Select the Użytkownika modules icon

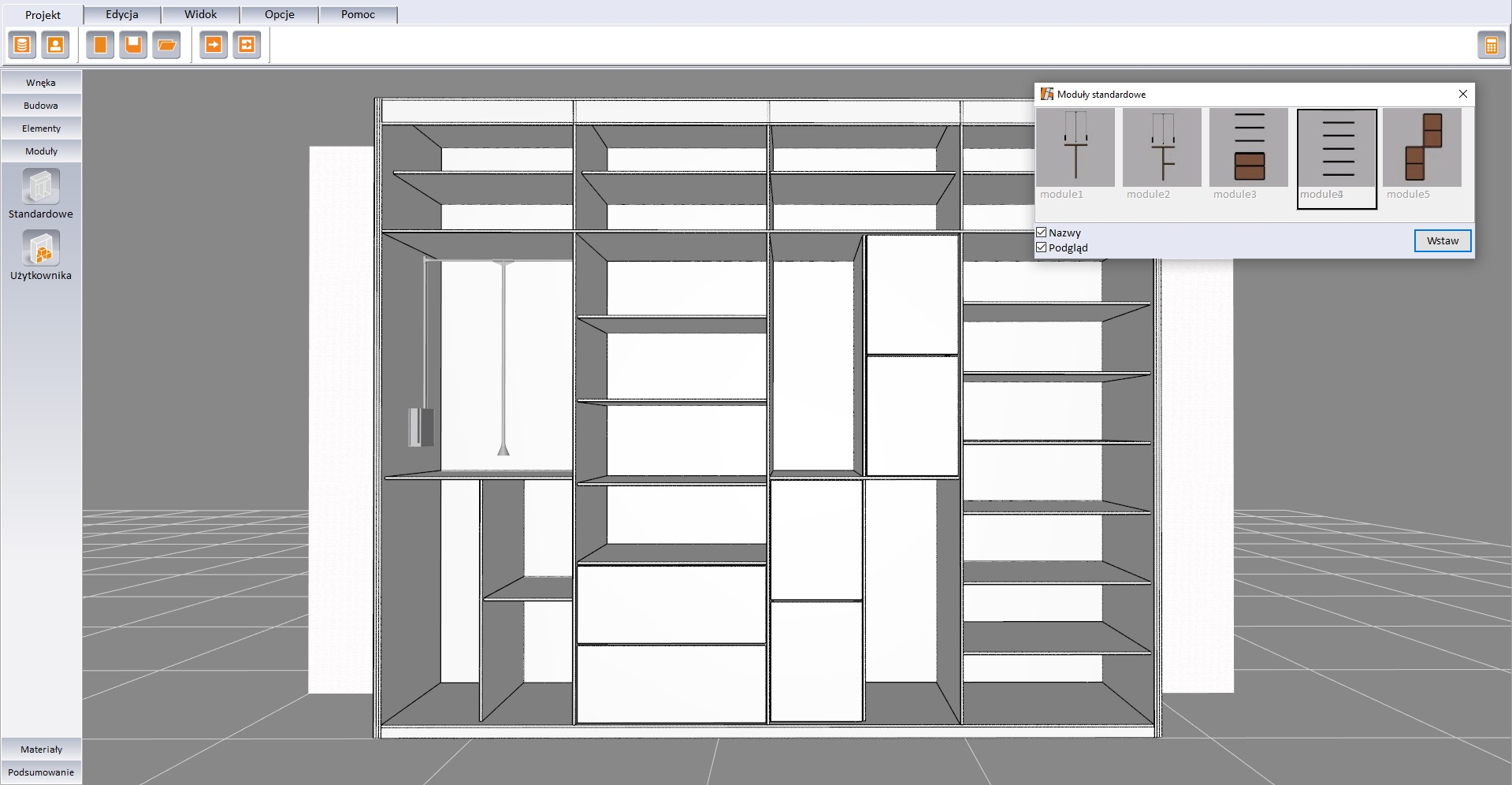(41, 249)
